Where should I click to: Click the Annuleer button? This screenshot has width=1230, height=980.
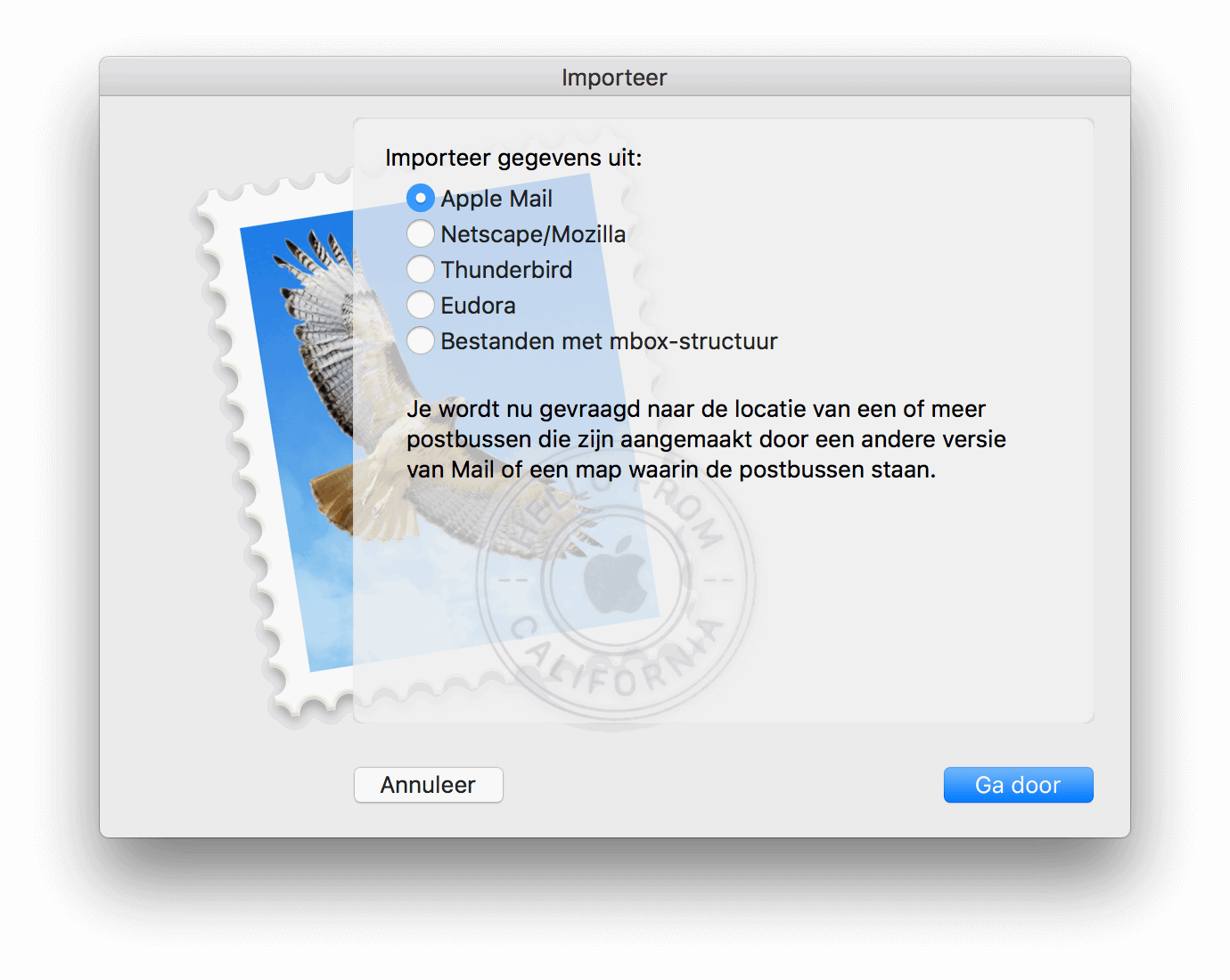(x=429, y=785)
